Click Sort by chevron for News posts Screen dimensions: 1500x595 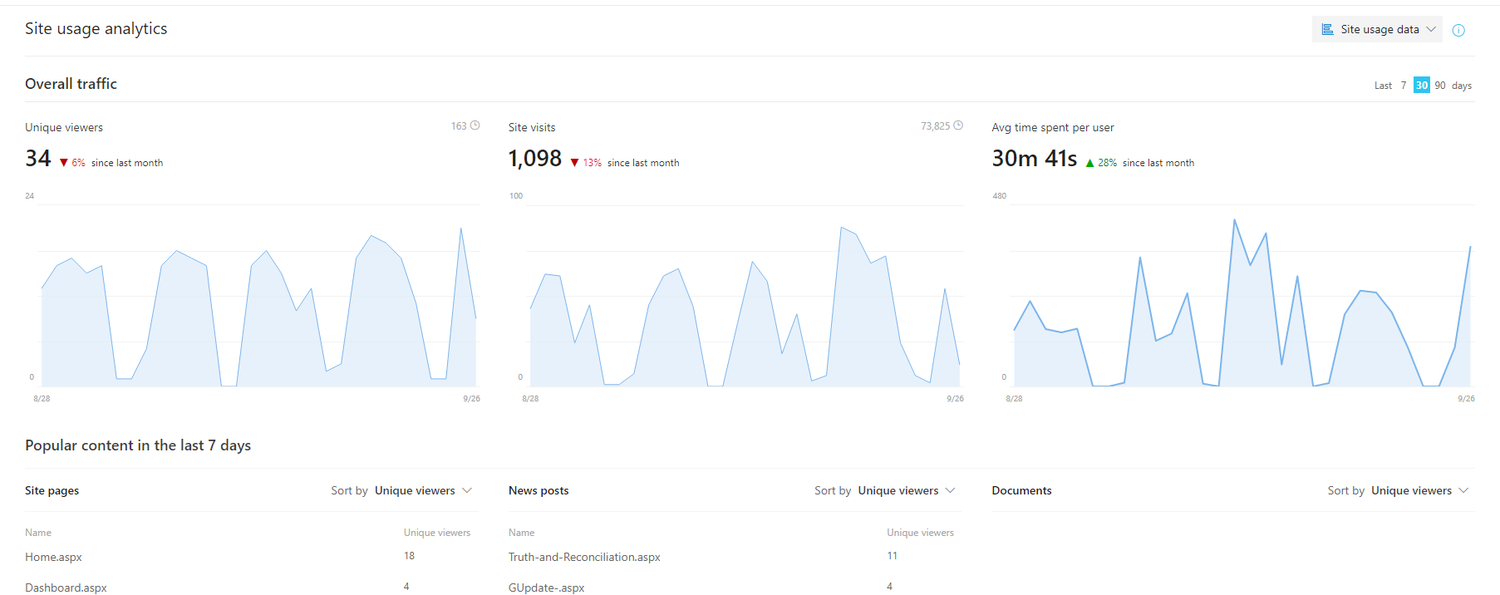(950, 490)
